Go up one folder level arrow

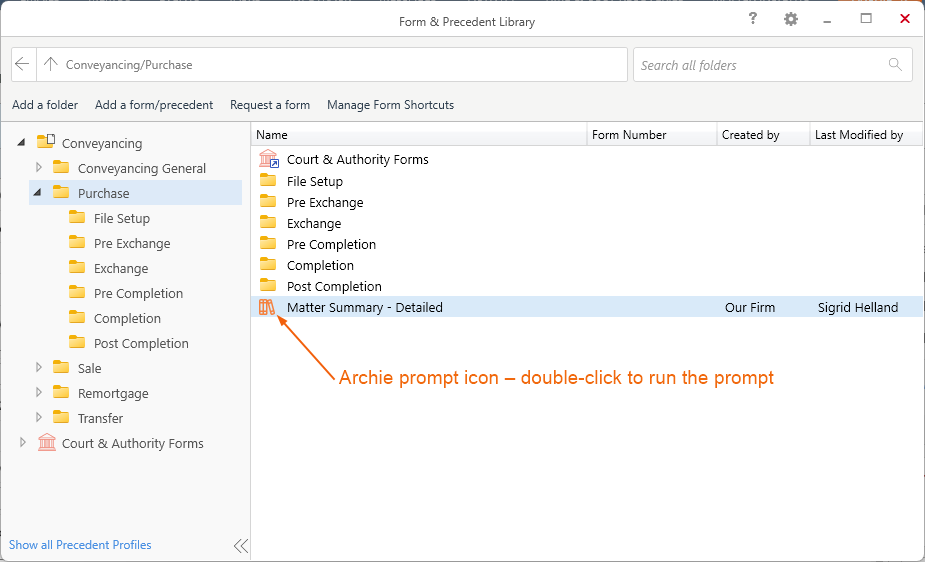coord(51,64)
